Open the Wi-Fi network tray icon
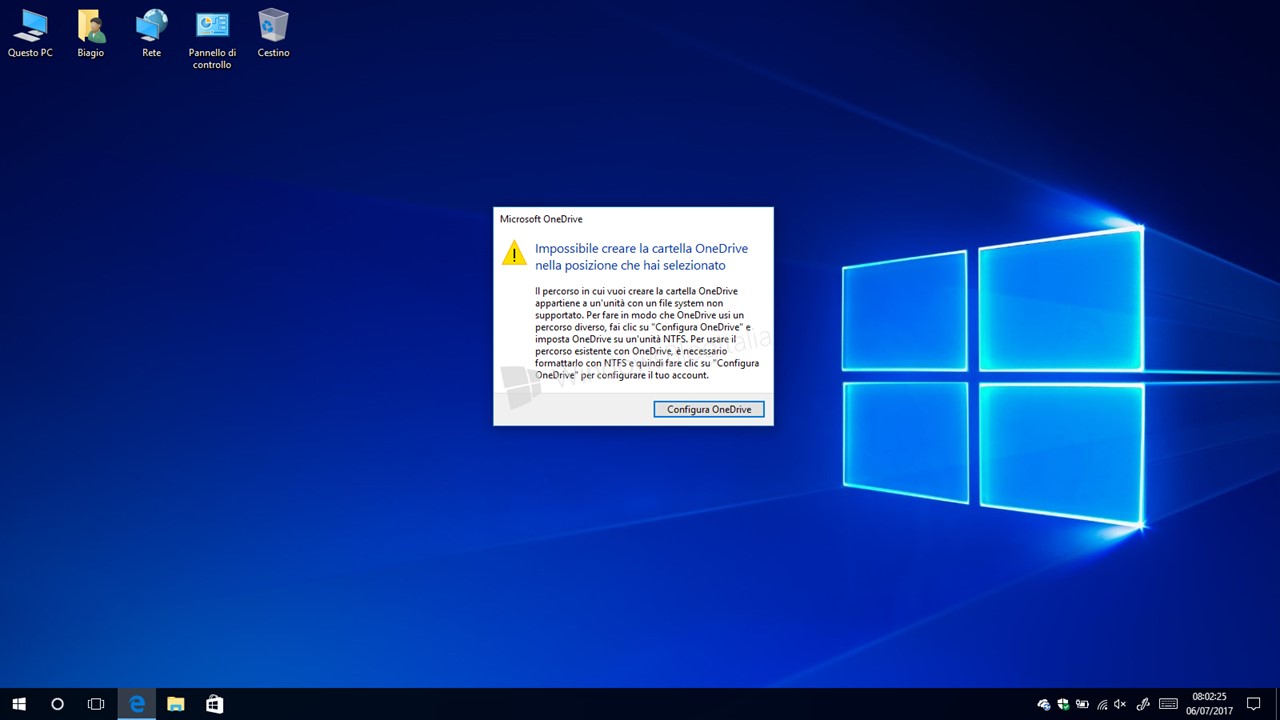This screenshot has height=720, width=1280. point(1102,704)
